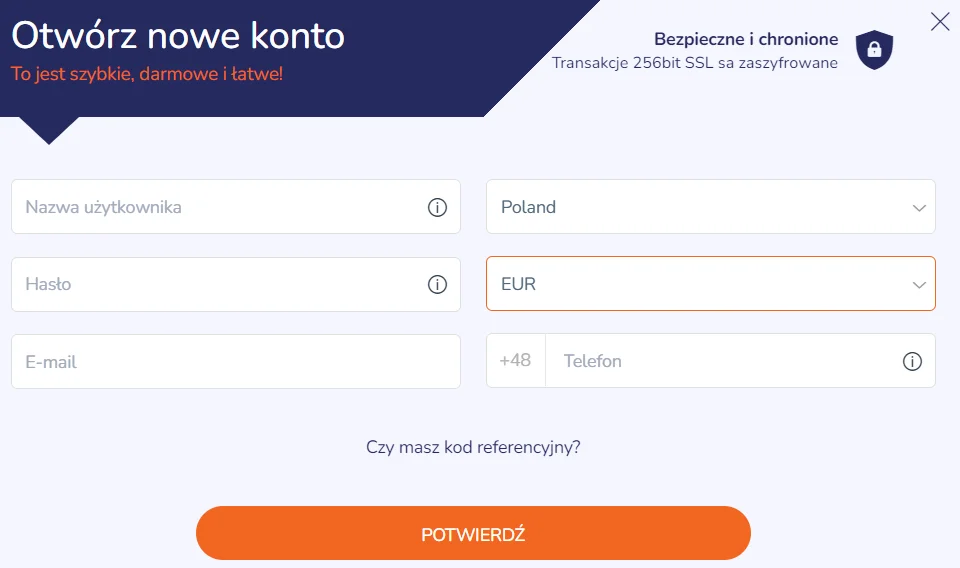The image size is (960, 568).
Task: Open the Poland country dropdown
Action: [x=700, y=207]
